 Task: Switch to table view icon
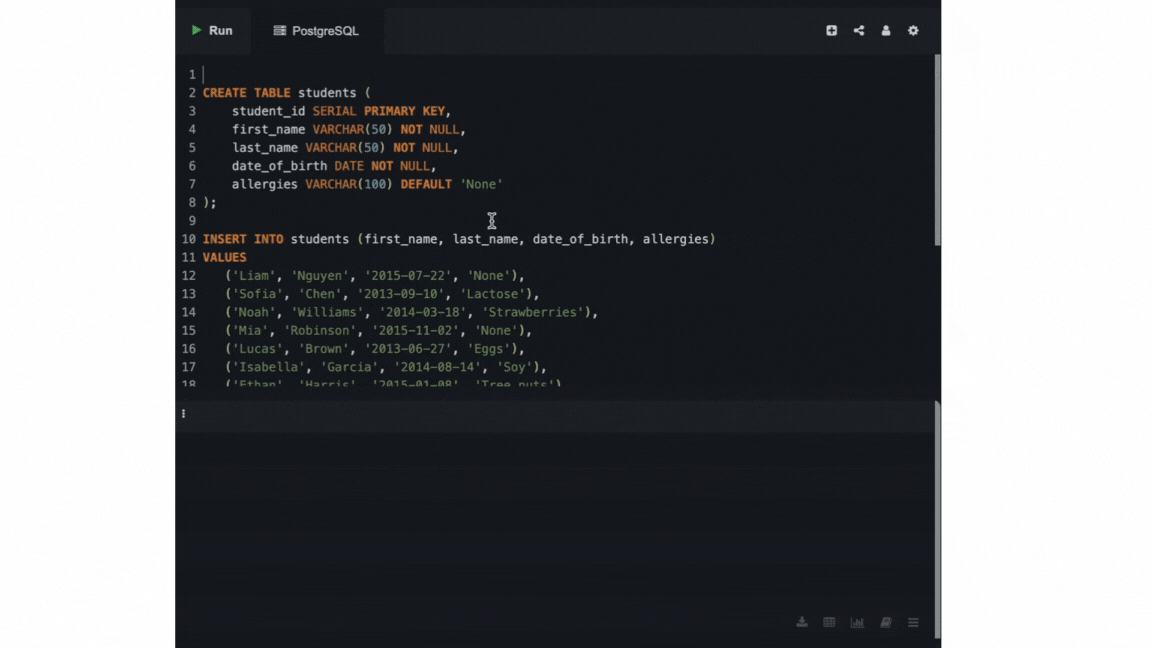tap(829, 622)
